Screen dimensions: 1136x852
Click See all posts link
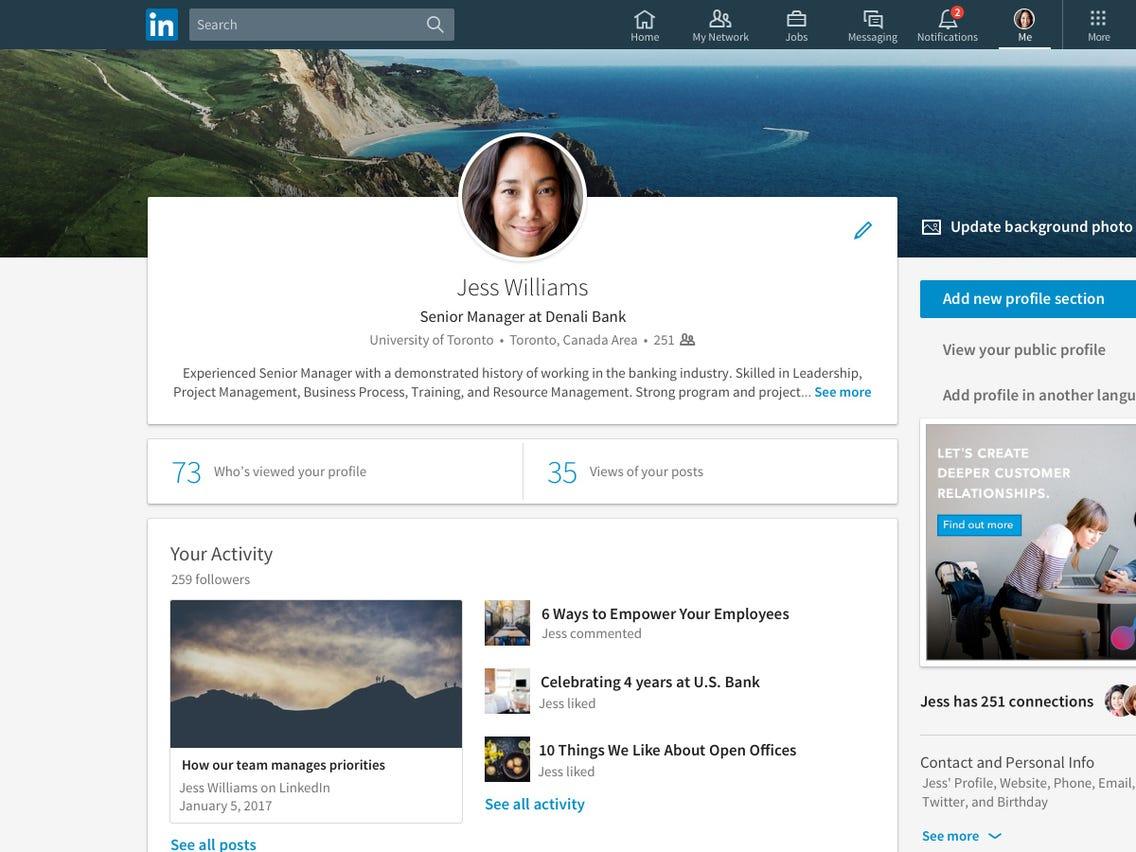pyautogui.click(x=213, y=844)
